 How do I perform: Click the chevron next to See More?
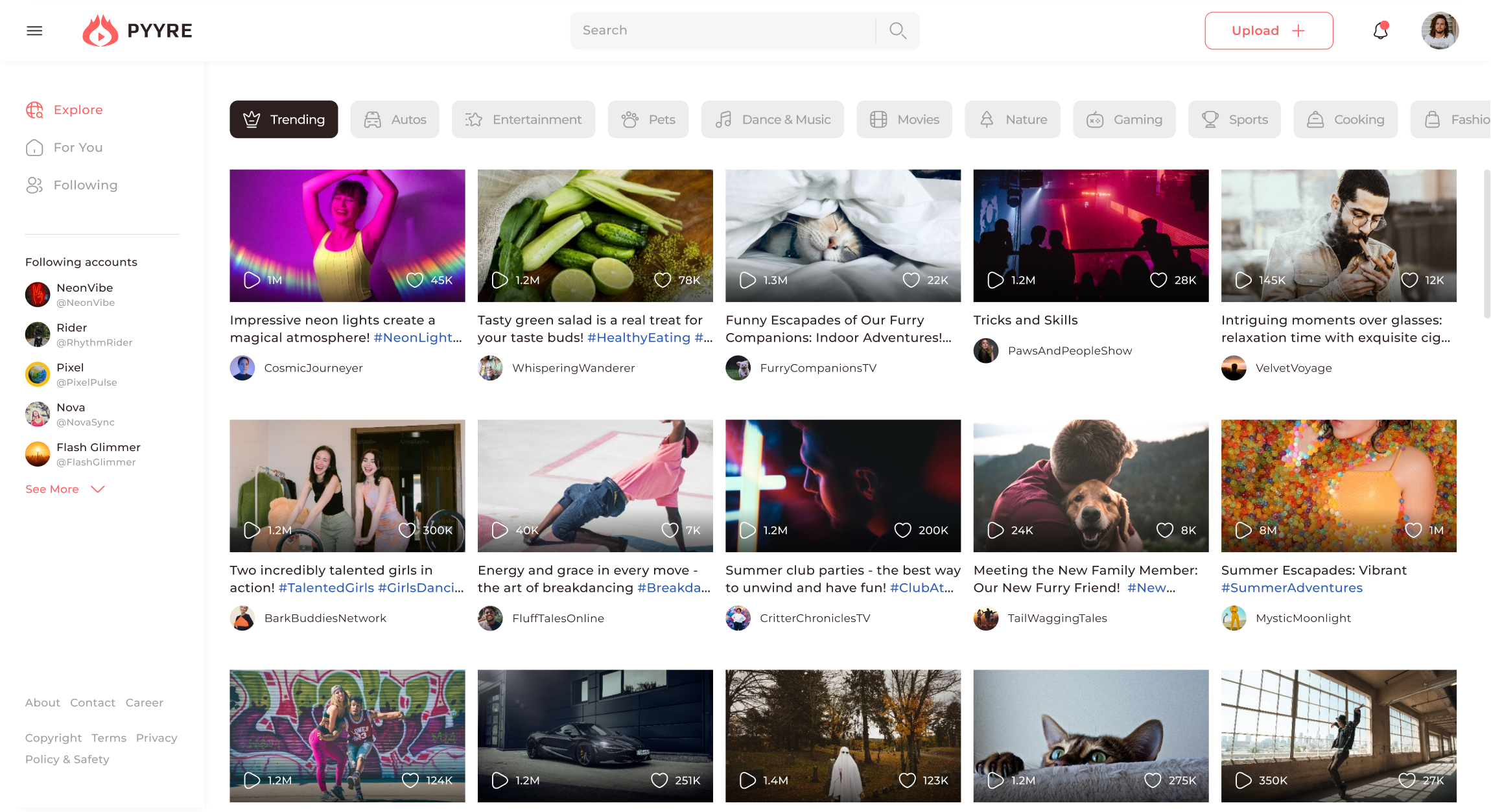(98, 489)
